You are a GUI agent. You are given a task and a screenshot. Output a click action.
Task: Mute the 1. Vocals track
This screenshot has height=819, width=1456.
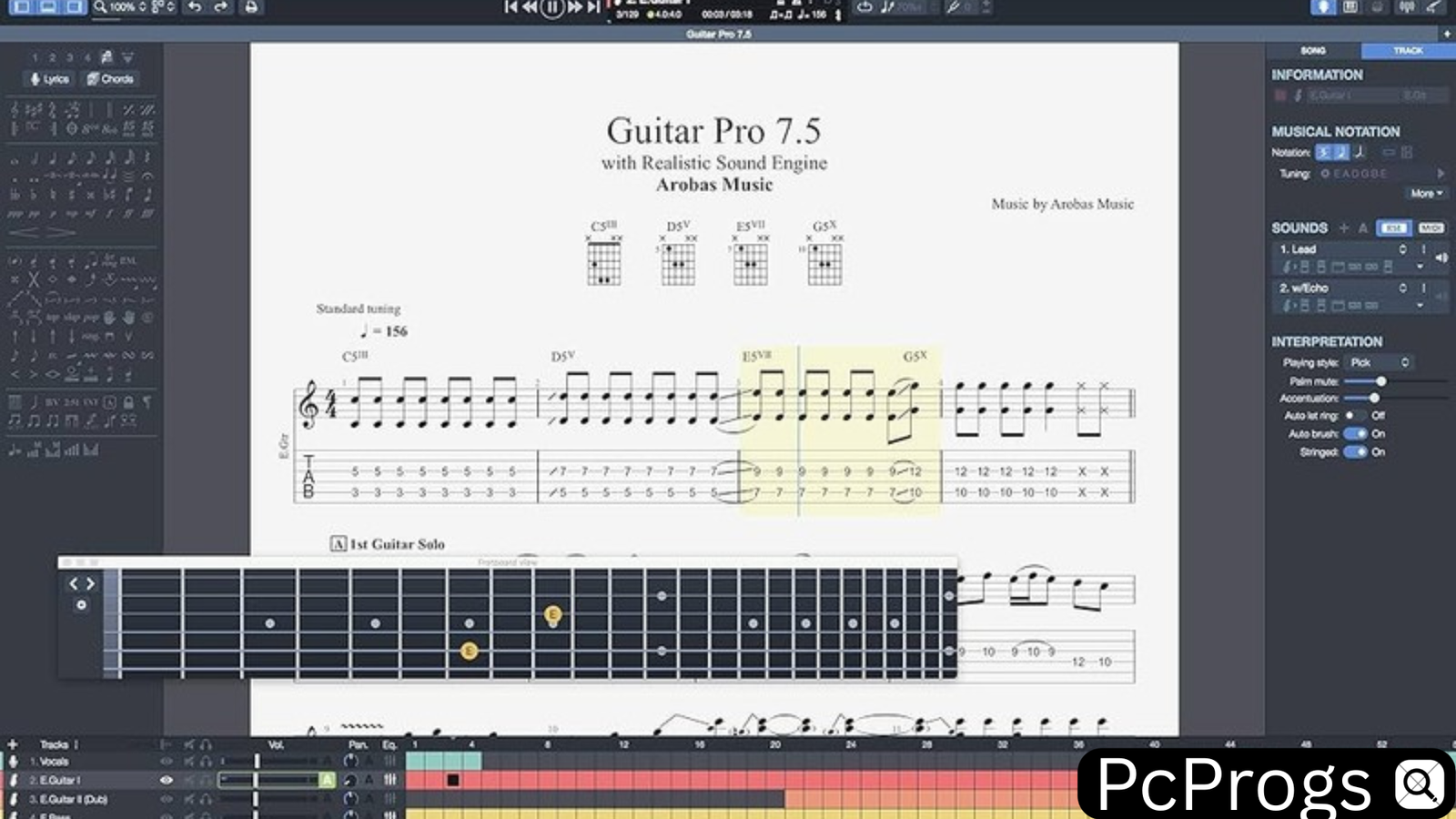coord(189,762)
